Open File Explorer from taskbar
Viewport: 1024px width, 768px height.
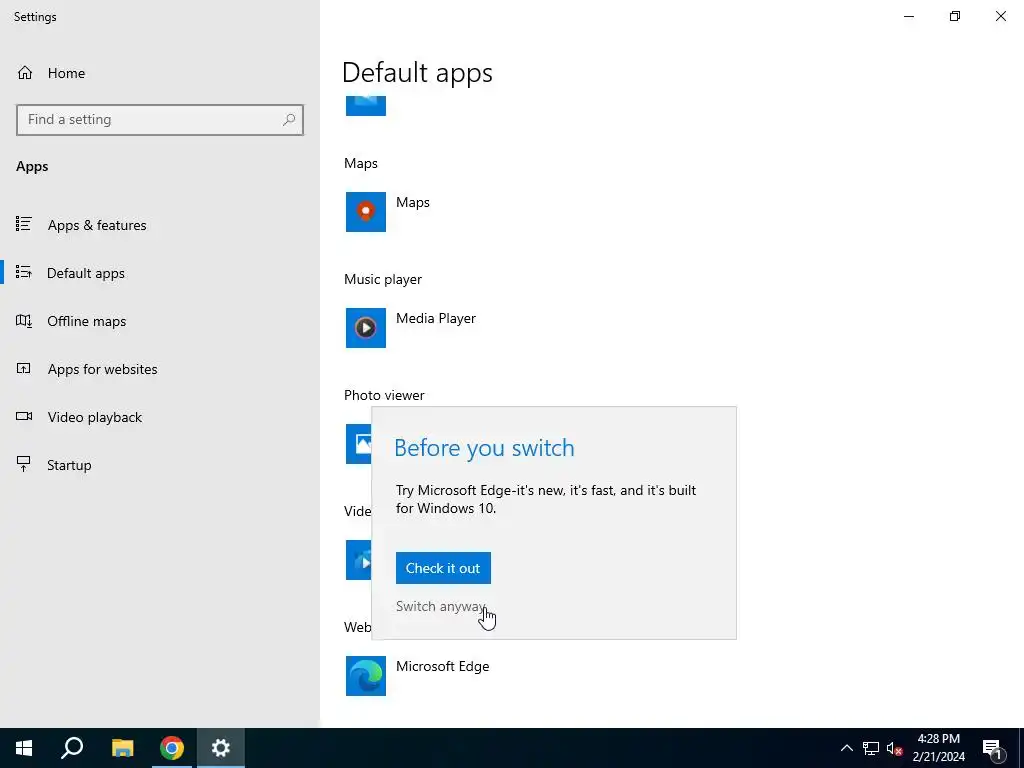122,748
